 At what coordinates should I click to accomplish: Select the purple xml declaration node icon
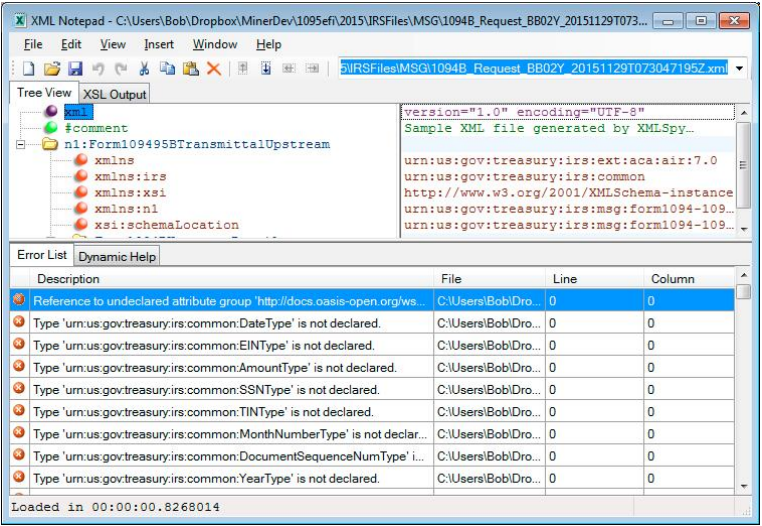[51, 111]
